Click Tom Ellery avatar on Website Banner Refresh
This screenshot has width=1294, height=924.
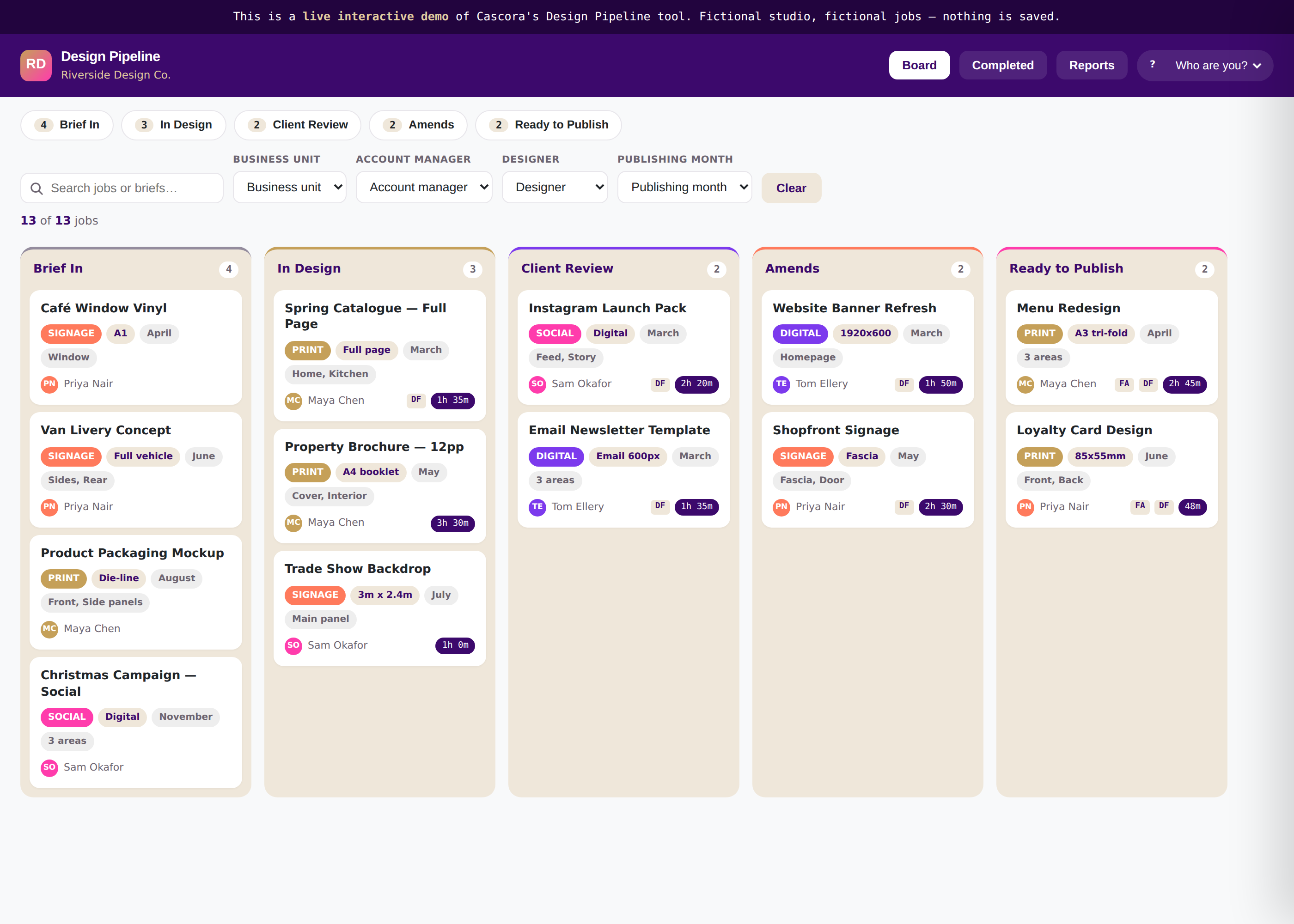(781, 384)
